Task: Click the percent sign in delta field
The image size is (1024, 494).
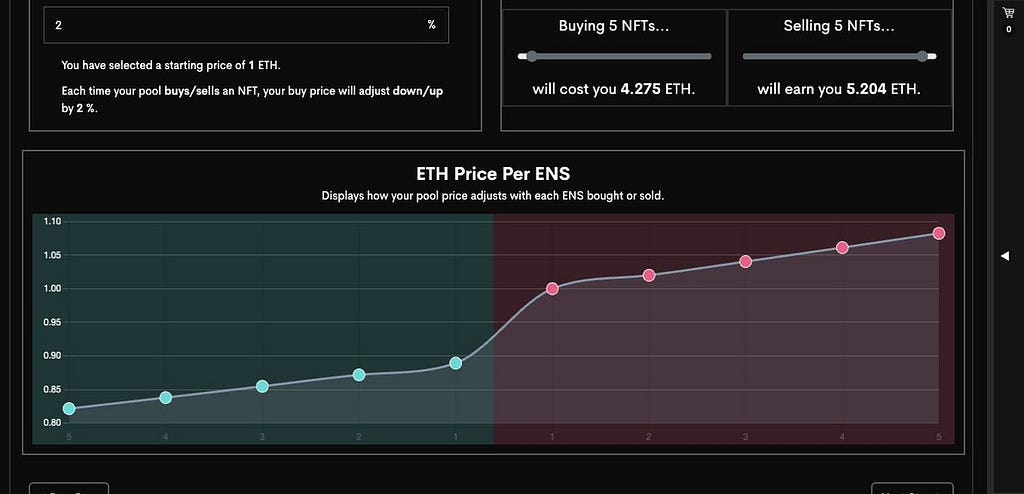Action: click(432, 25)
